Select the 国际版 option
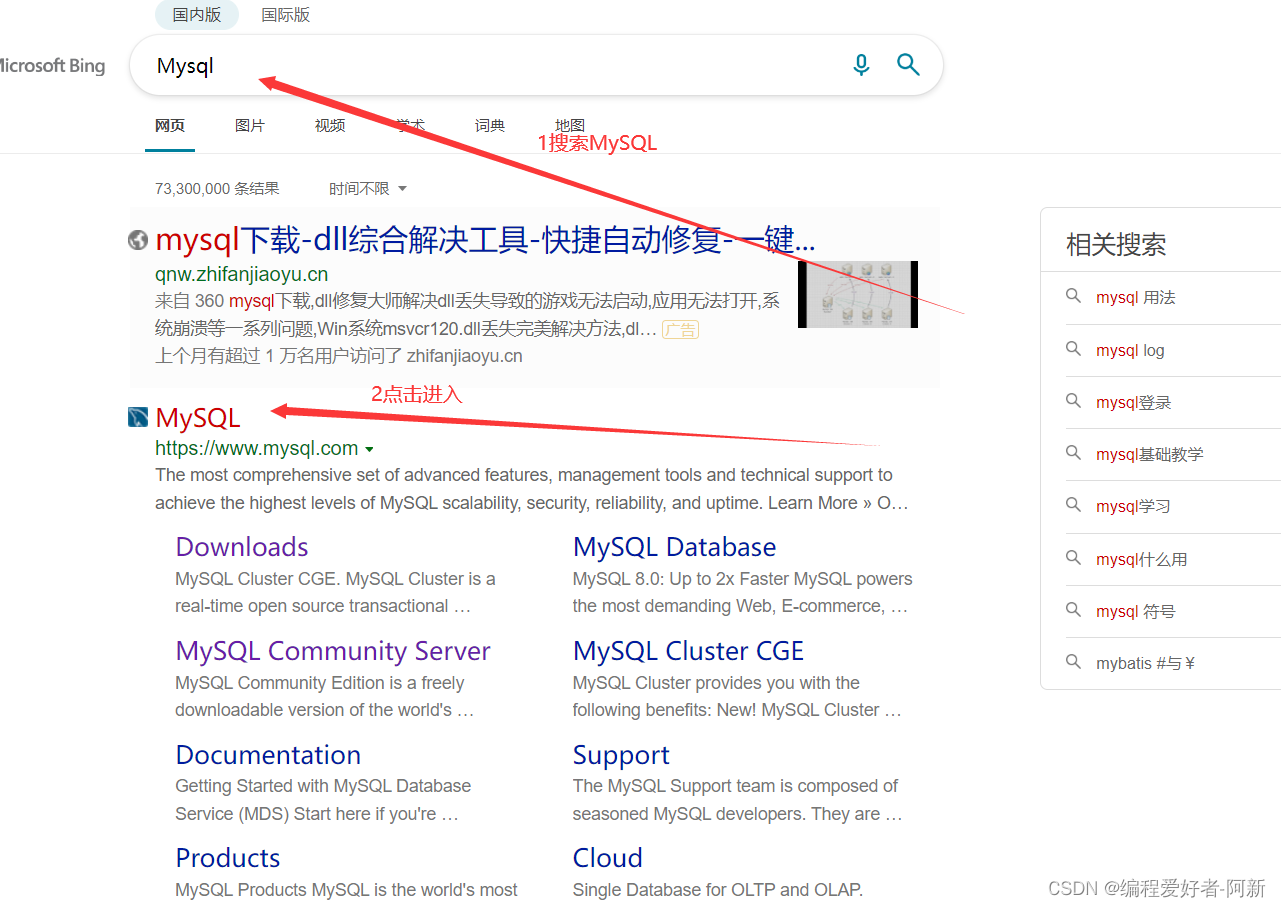 pyautogui.click(x=285, y=15)
